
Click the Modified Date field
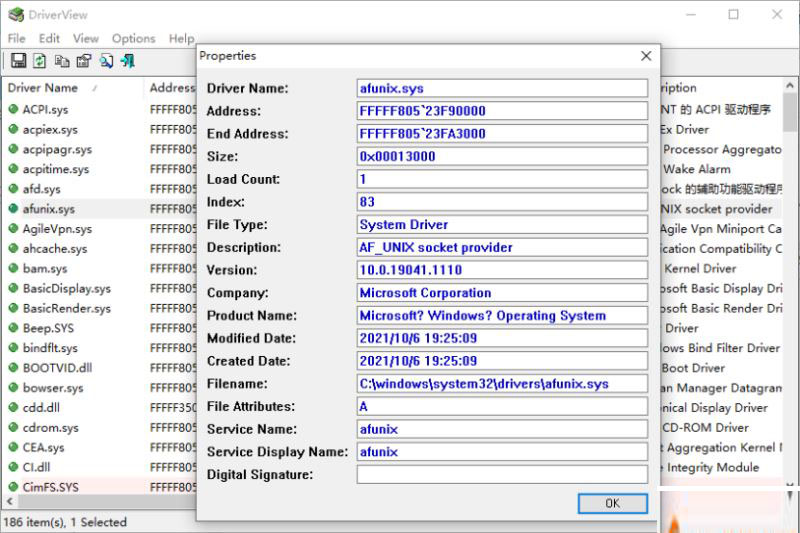[503, 338]
